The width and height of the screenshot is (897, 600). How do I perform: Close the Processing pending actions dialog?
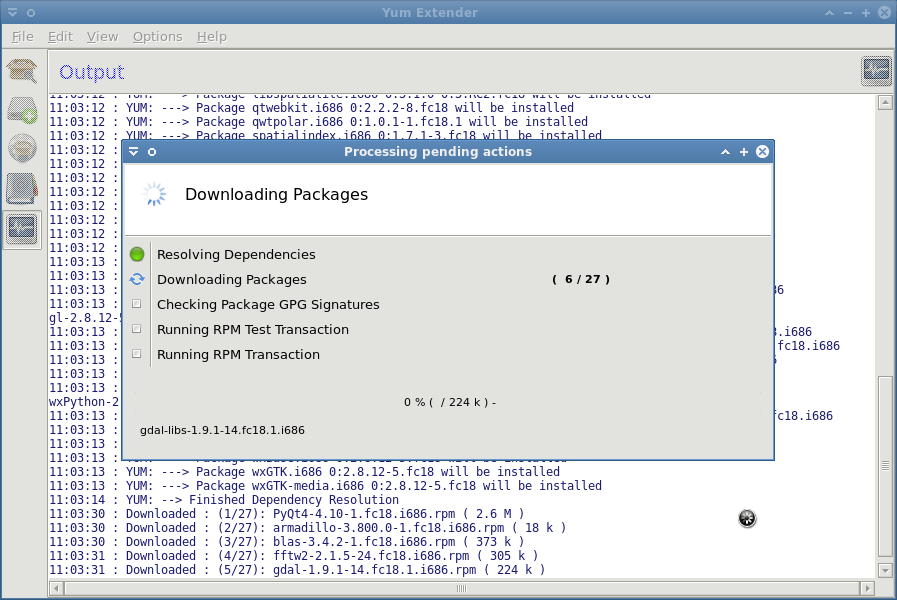point(763,152)
